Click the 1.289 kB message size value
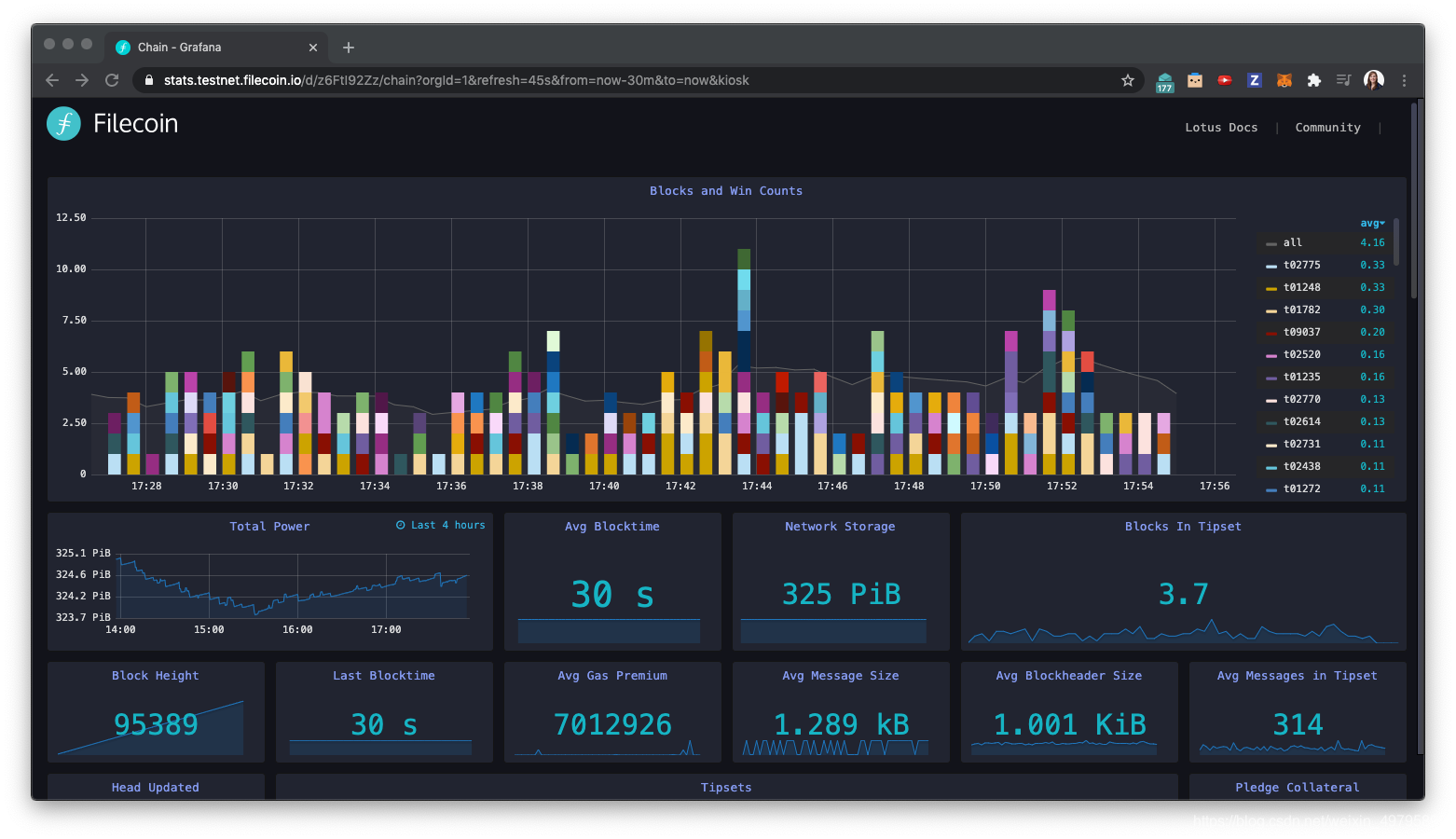1456x839 pixels. point(842,724)
